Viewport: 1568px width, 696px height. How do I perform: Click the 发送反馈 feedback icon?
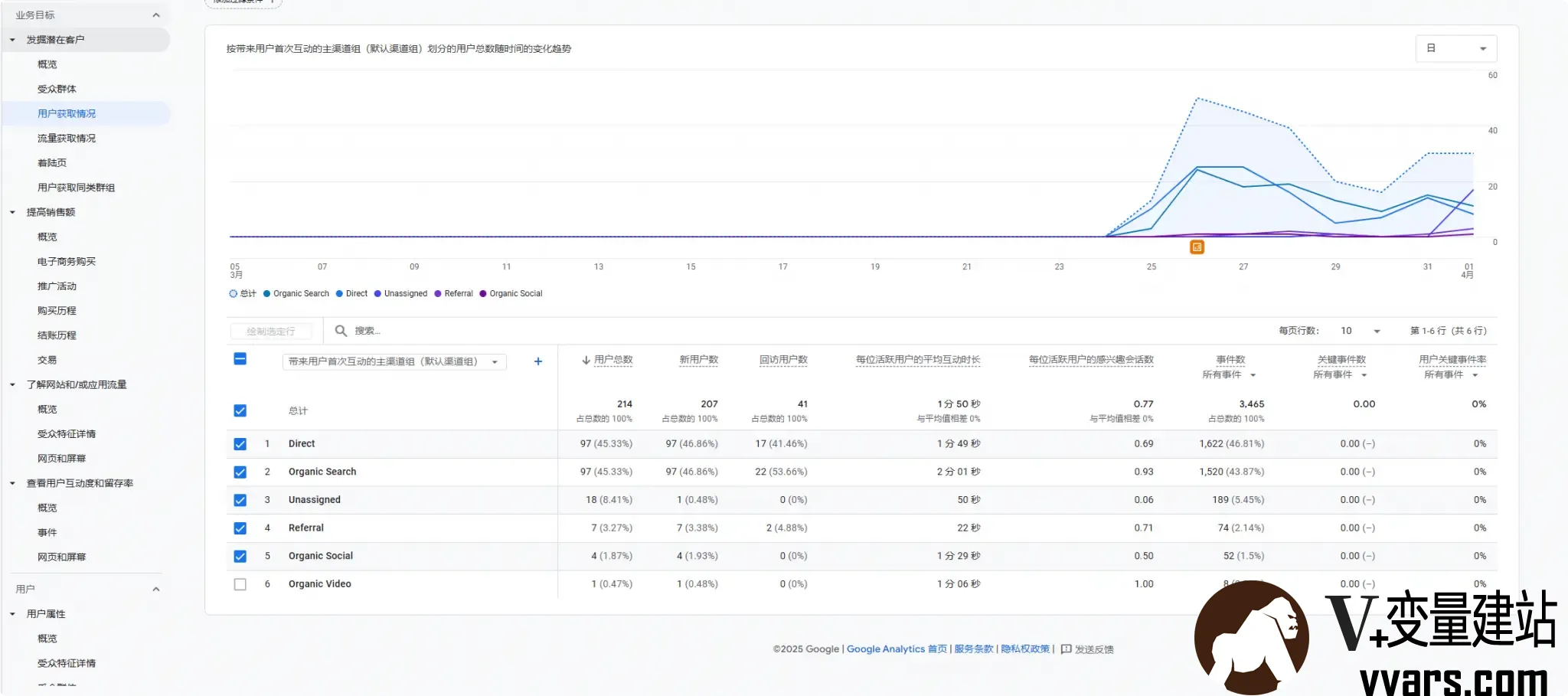click(1066, 649)
